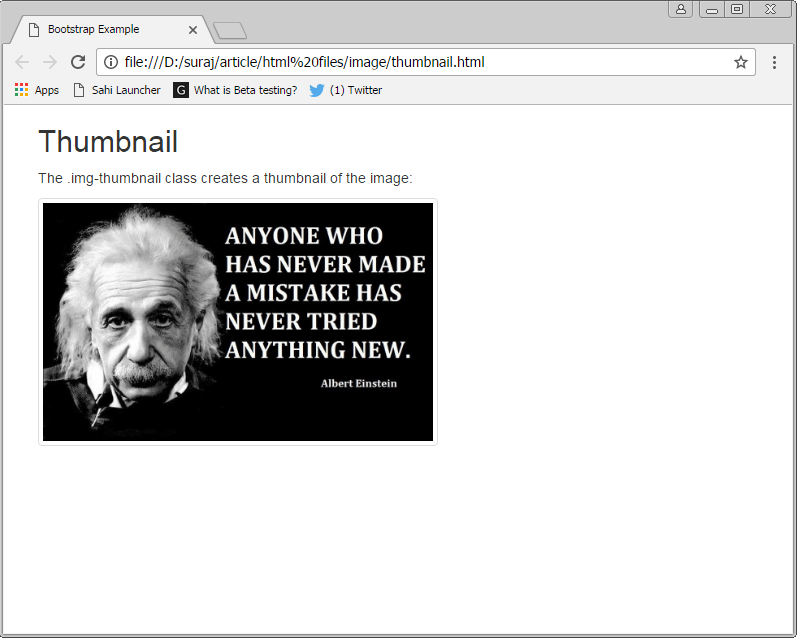
Task: Close the Bootstrap Example tab
Action: (193, 30)
